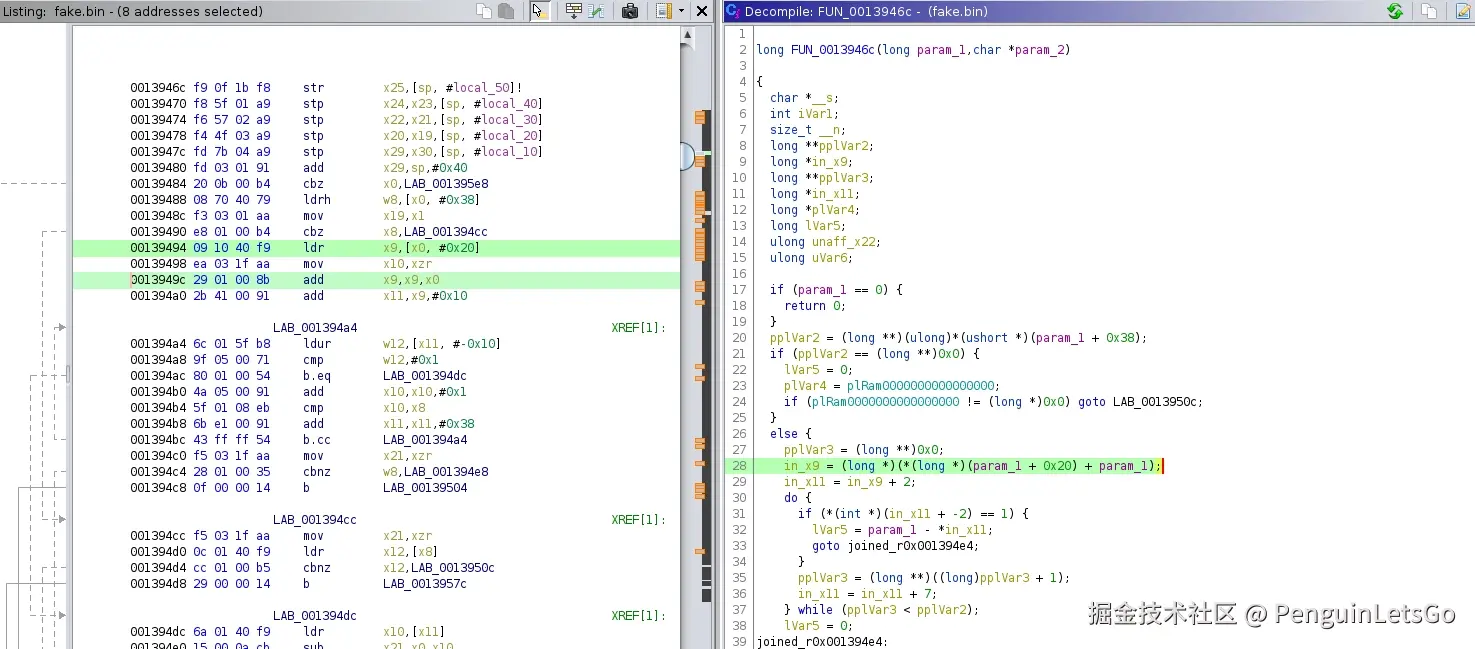Re-decompile using the green refresh icon

(1395, 11)
